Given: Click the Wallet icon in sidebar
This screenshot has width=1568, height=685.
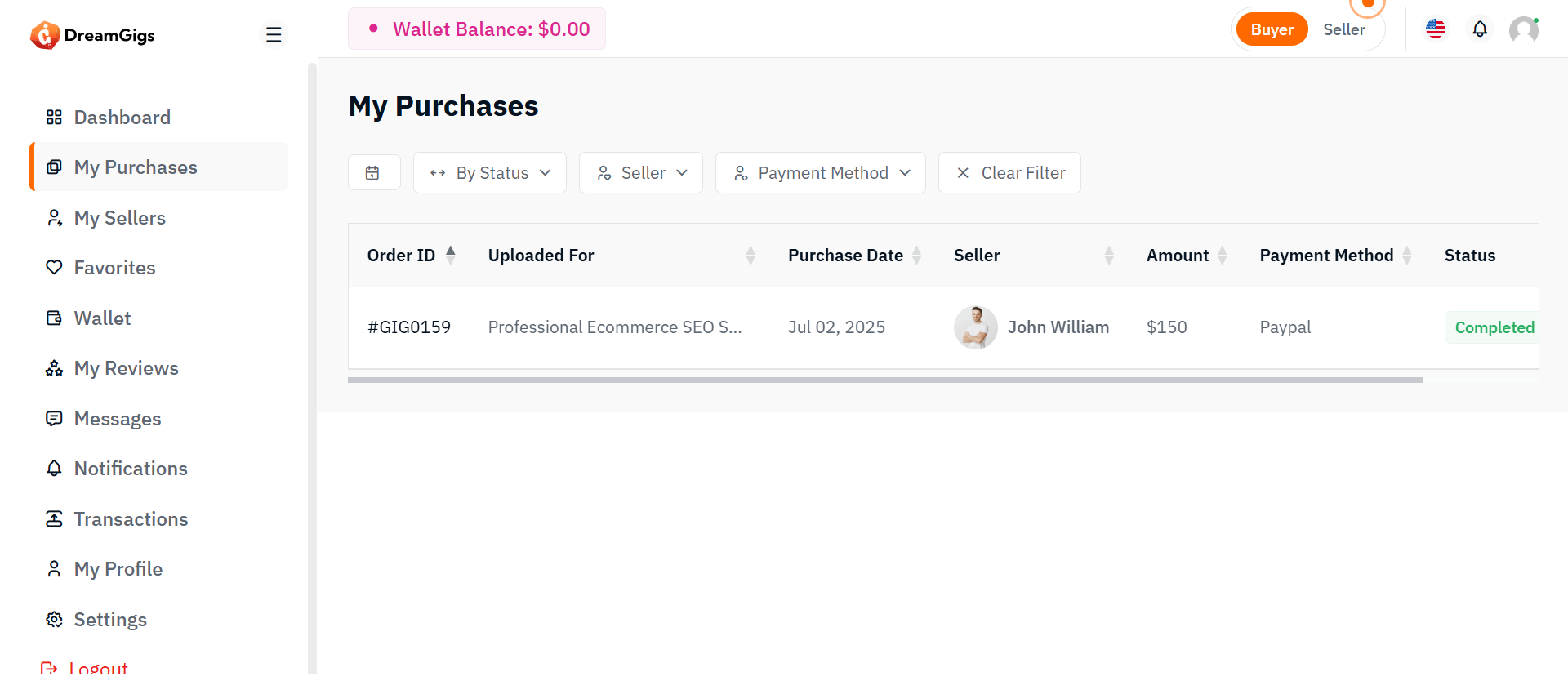Looking at the screenshot, I should click(54, 318).
